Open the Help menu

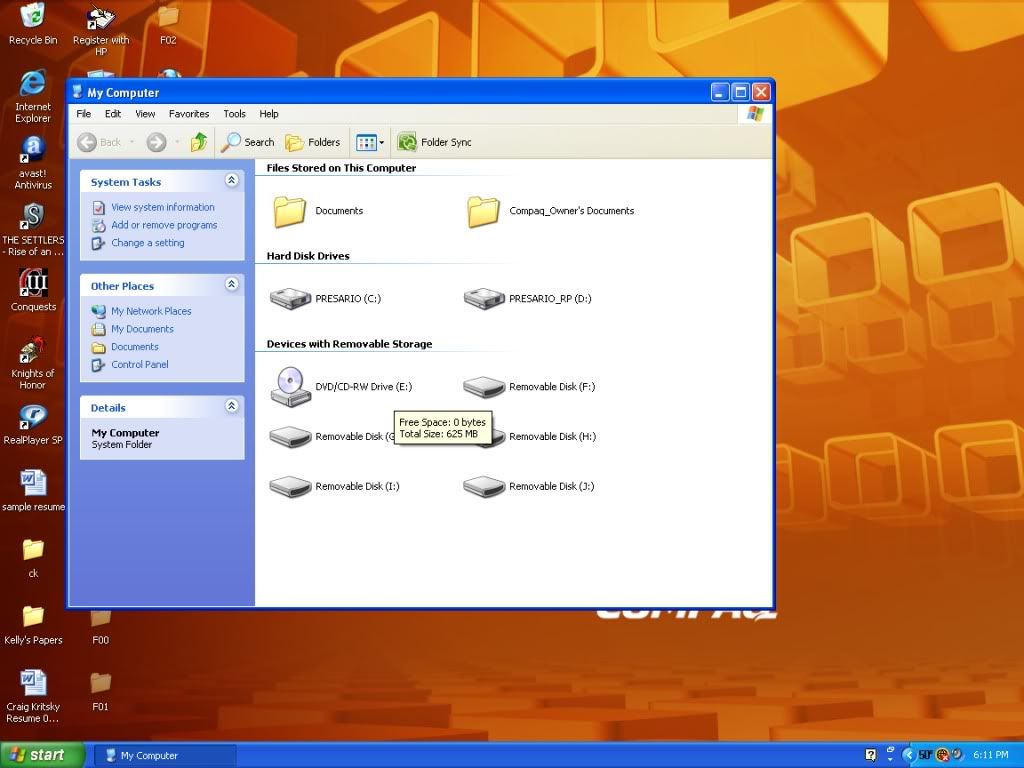pos(268,114)
